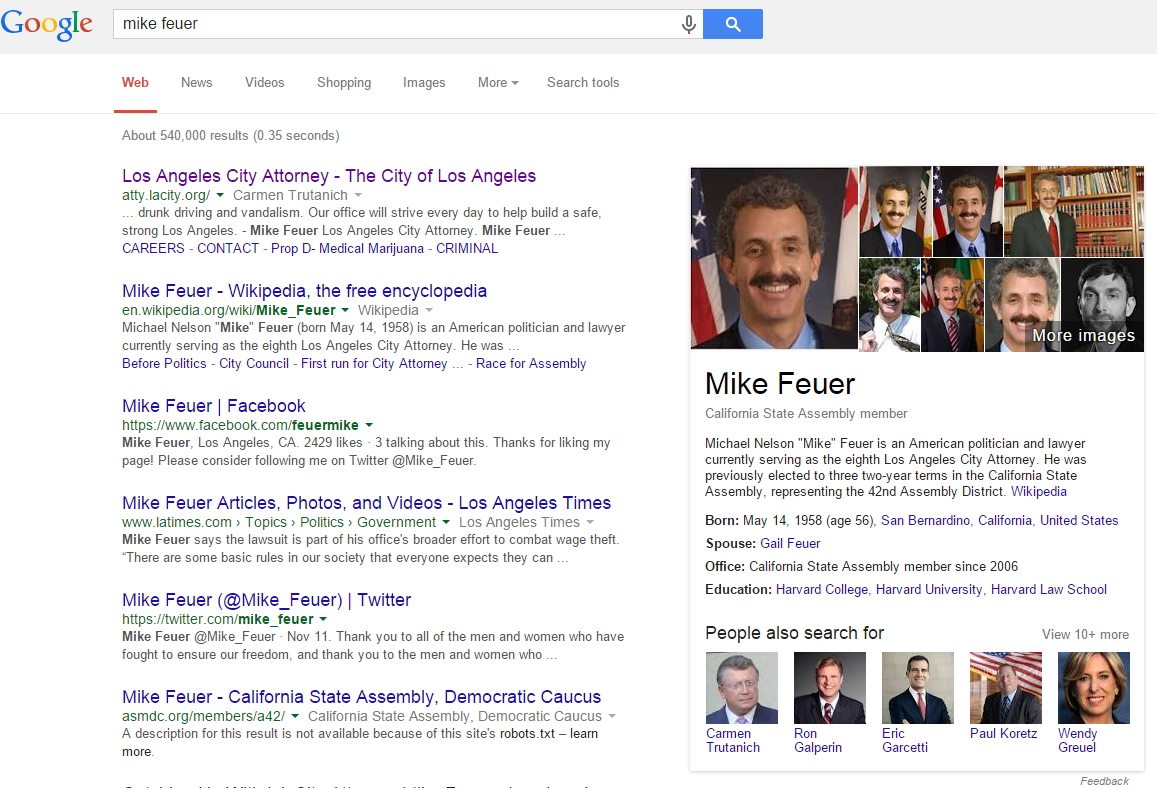Expand the More dropdown menu
The width and height of the screenshot is (1157, 788).
497,83
